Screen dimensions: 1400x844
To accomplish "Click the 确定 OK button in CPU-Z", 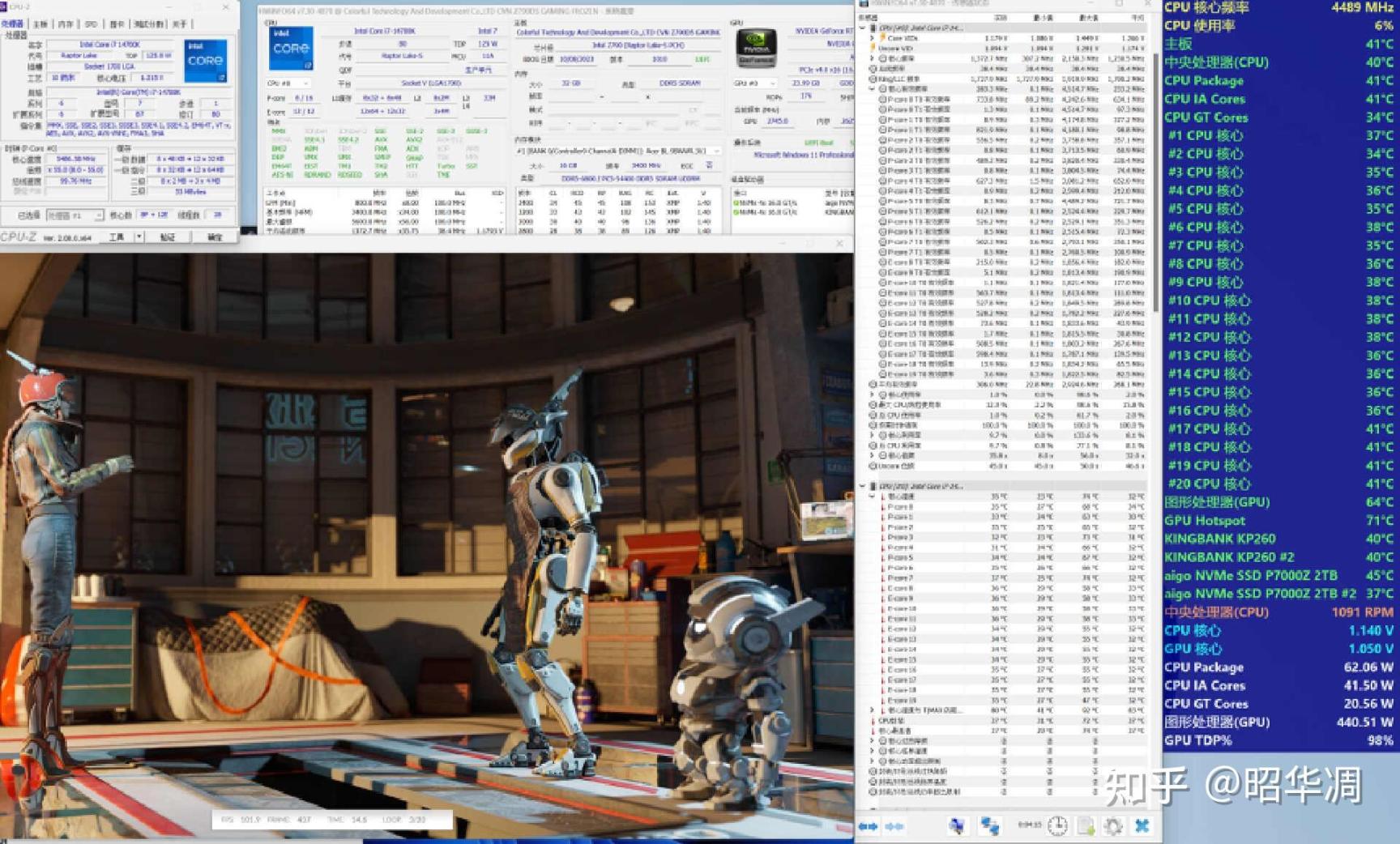I will pos(215,237).
